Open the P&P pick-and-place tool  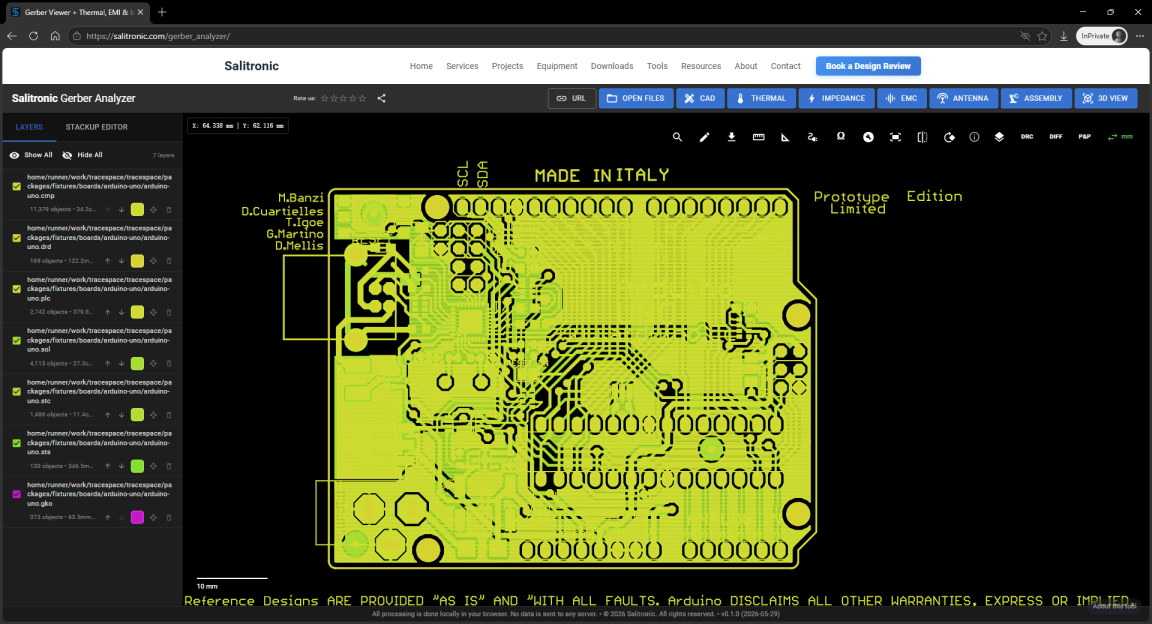click(1084, 137)
